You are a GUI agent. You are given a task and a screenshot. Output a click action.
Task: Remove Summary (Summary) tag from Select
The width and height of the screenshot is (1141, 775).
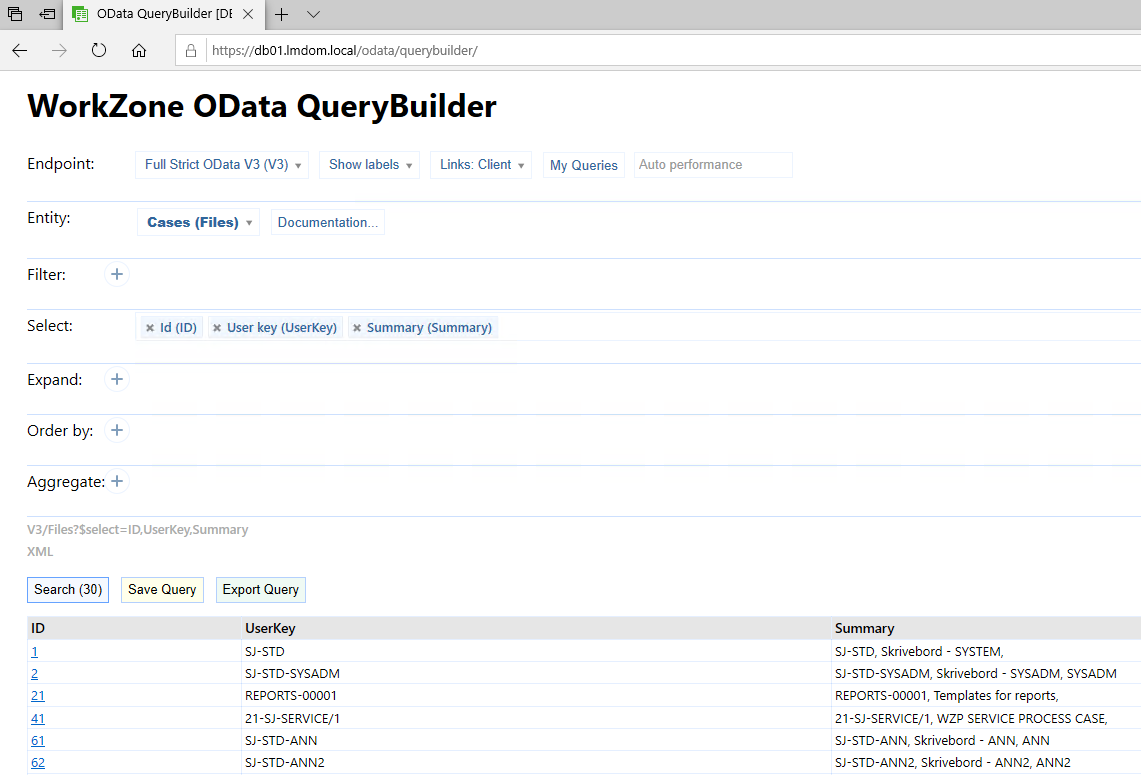click(357, 328)
